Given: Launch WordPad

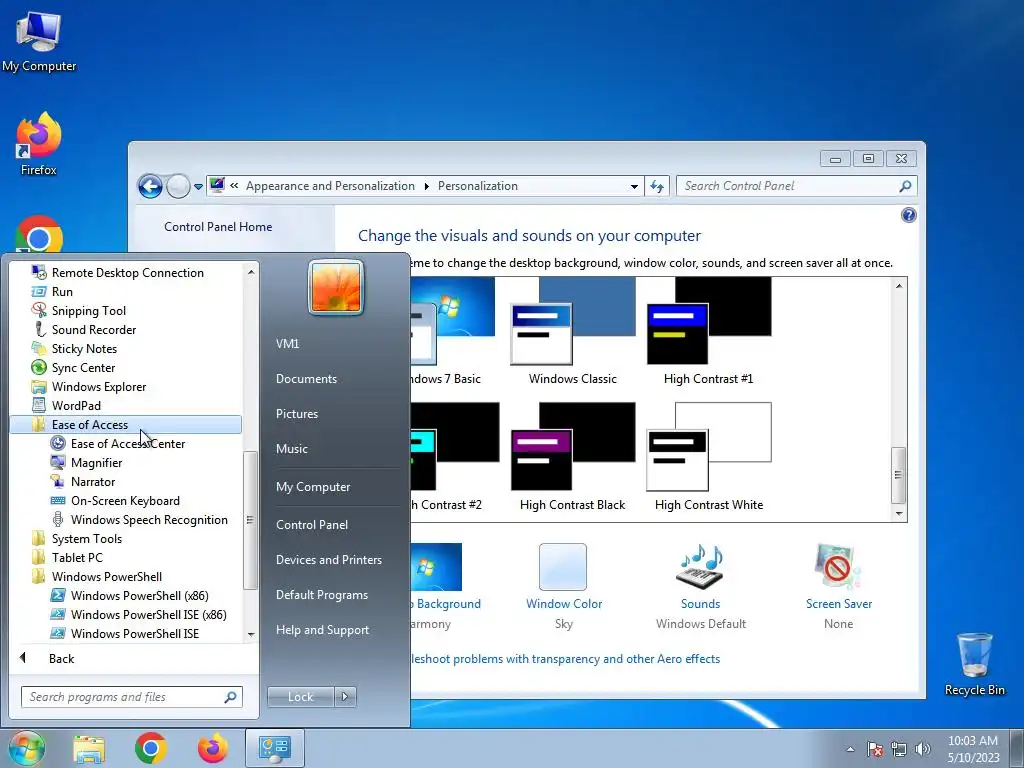Looking at the screenshot, I should (x=66, y=405).
